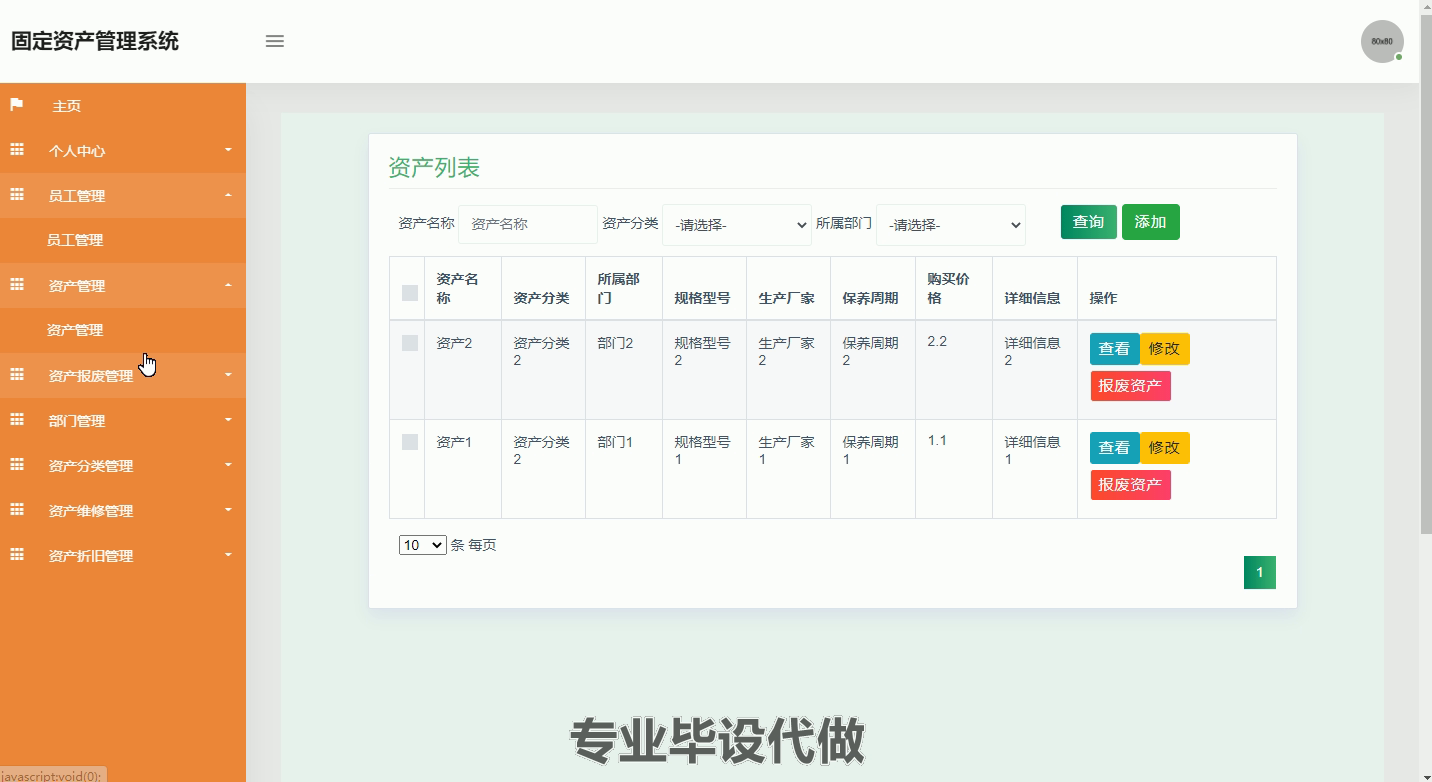Change the rows-per-page dropdown showing 10

tap(422, 545)
